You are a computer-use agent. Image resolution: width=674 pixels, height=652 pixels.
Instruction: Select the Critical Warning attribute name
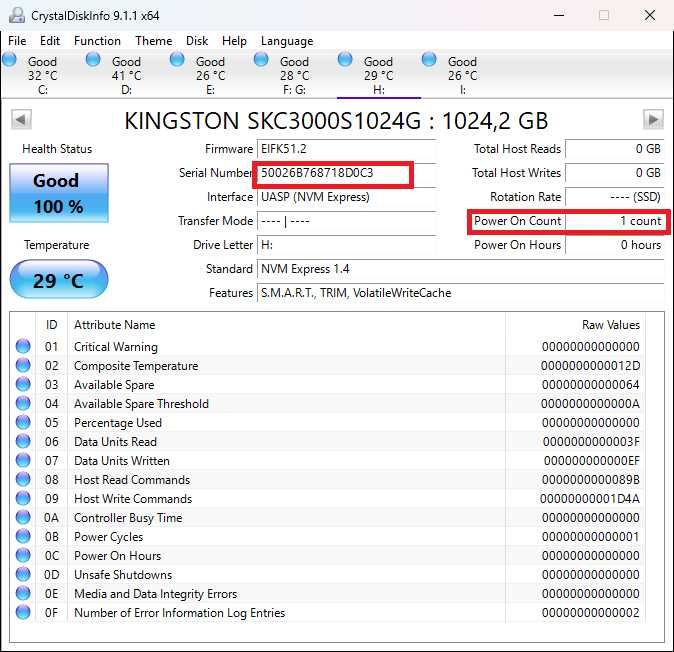point(116,347)
